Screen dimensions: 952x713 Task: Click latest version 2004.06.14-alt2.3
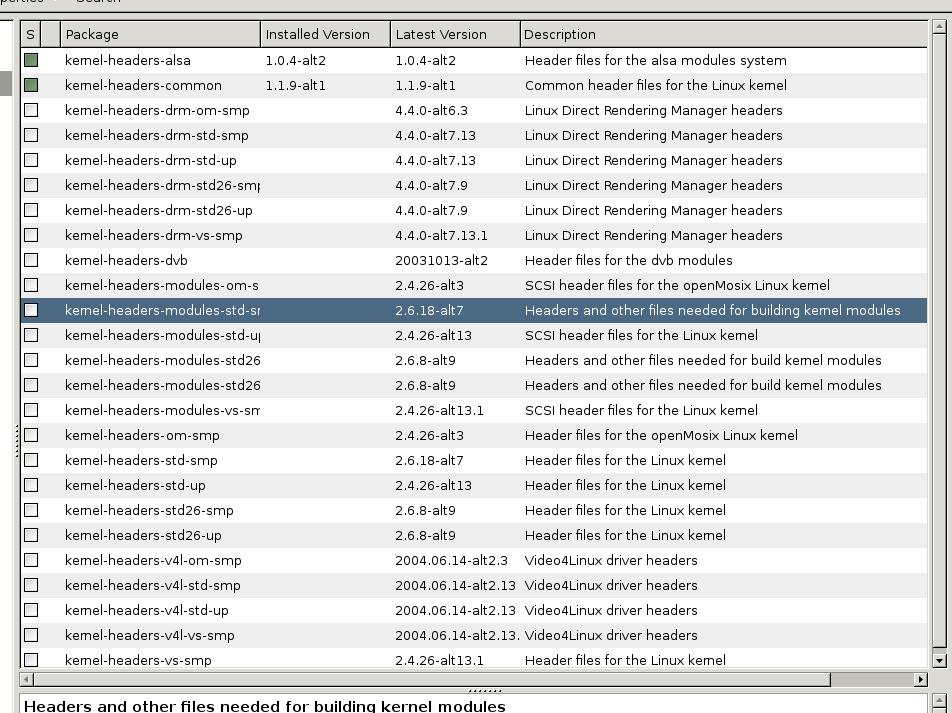pyautogui.click(x=451, y=560)
